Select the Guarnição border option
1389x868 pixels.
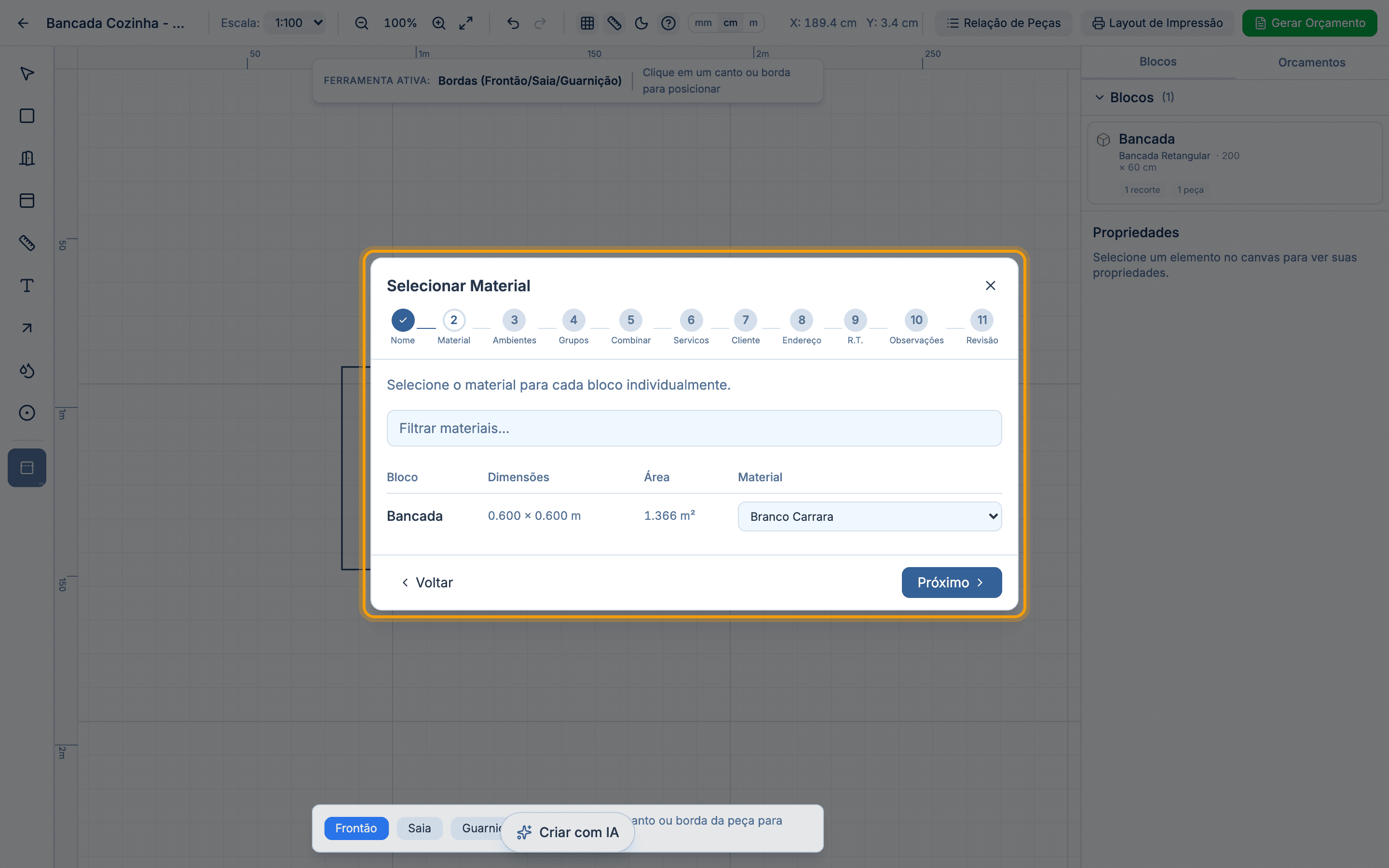pyautogui.click(x=477, y=828)
